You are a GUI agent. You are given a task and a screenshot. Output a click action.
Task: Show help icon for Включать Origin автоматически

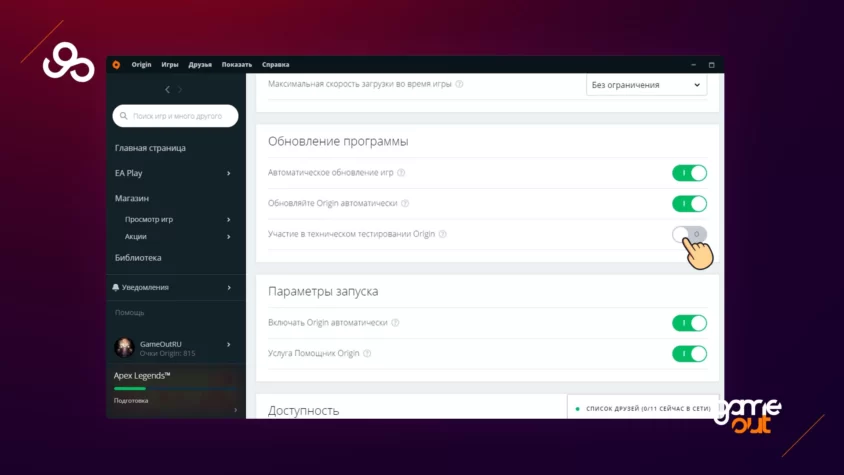[395, 323]
